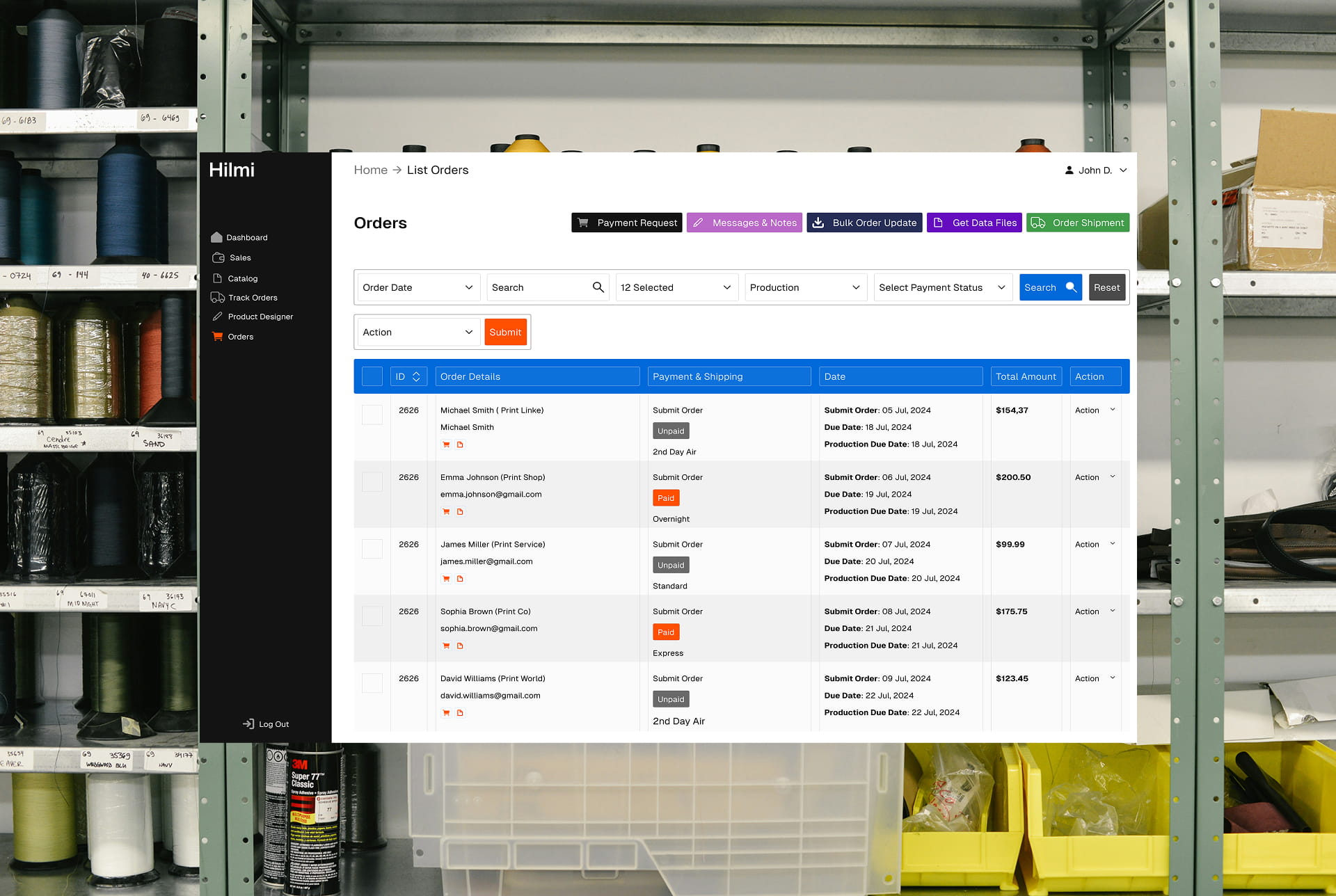
Task: Click the Home breadcrumb link
Action: [x=370, y=170]
